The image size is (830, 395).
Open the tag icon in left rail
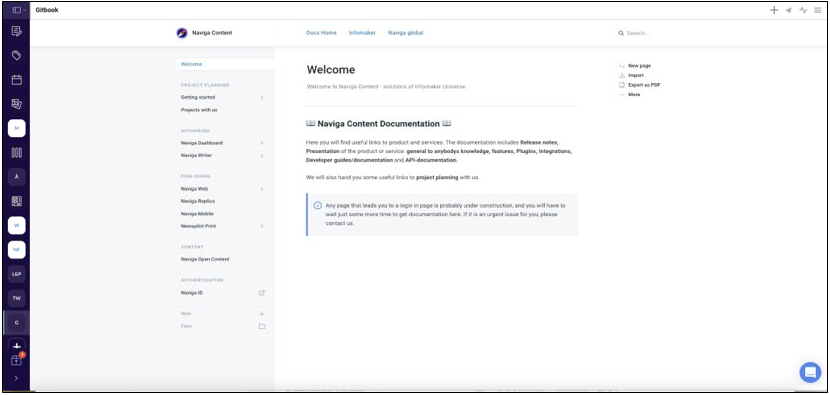[16, 55]
